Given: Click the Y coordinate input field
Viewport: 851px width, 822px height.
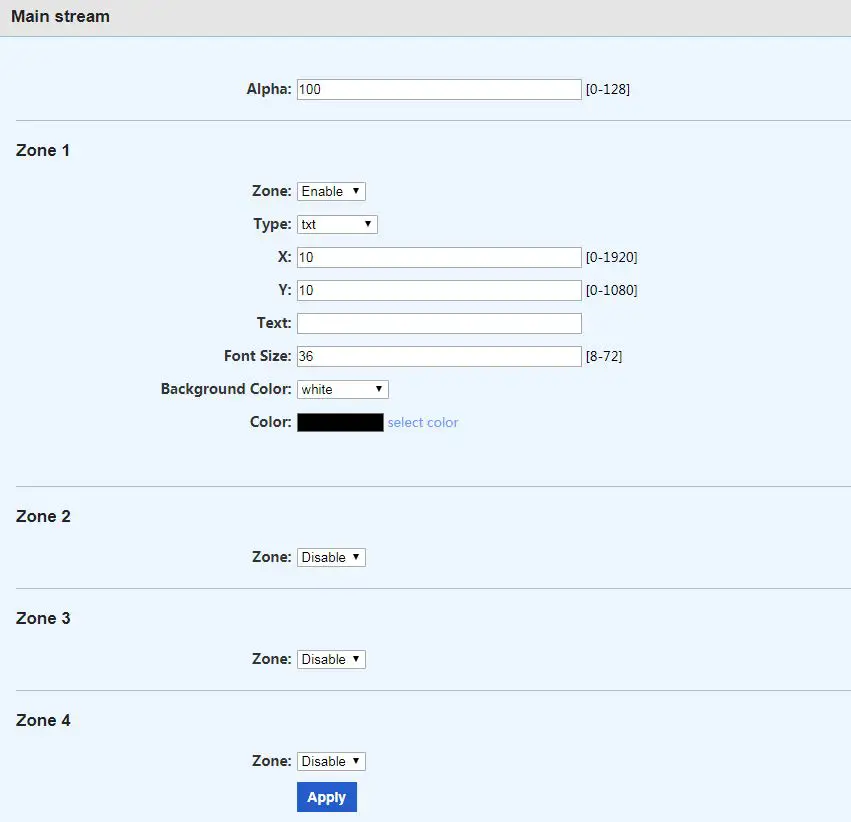Looking at the screenshot, I should [439, 291].
